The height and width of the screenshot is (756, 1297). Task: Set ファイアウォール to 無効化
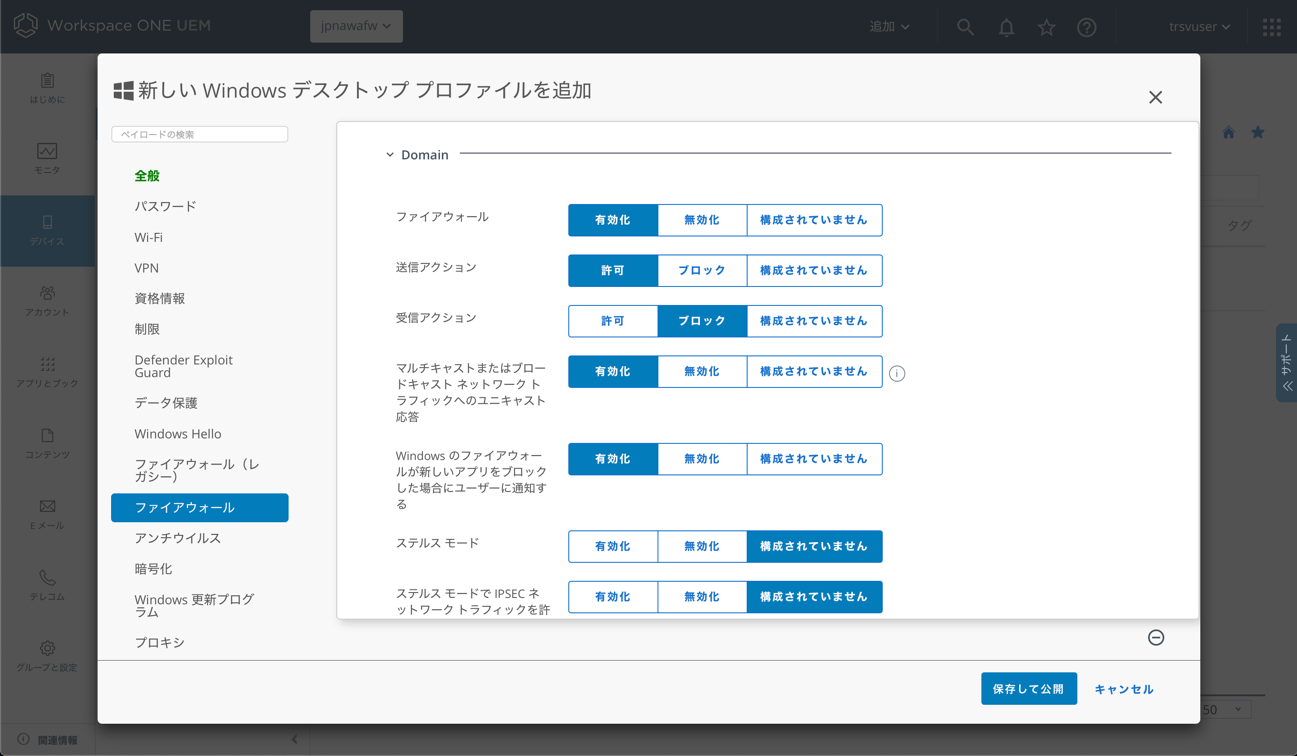701,220
